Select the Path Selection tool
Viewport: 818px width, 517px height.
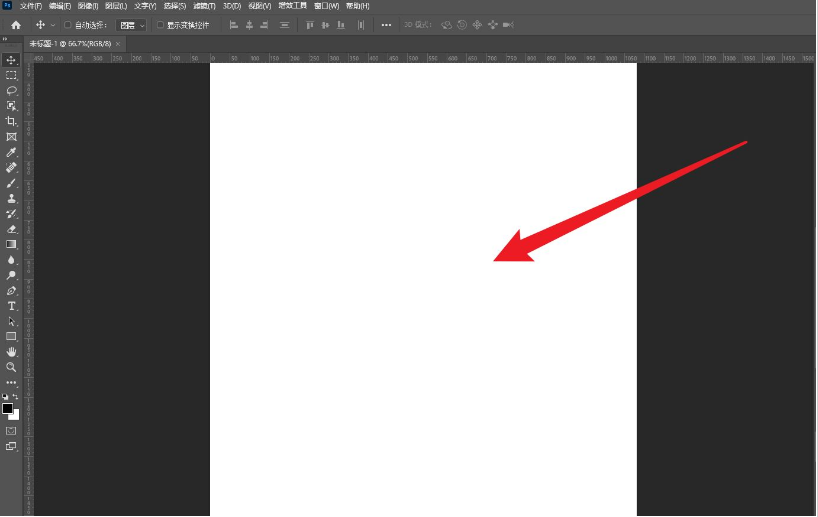click(11, 321)
